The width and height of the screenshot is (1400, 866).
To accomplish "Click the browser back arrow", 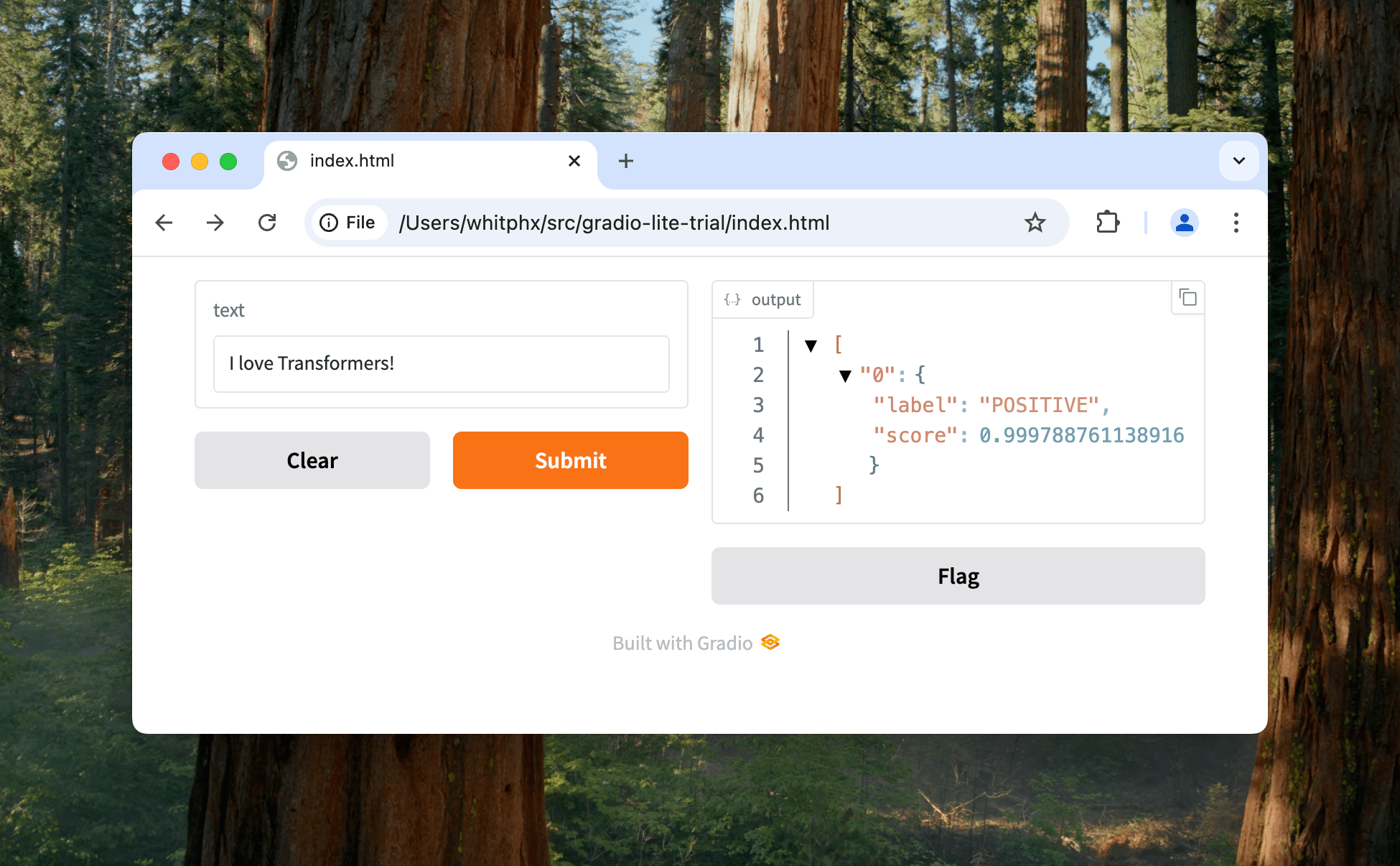I will (164, 223).
